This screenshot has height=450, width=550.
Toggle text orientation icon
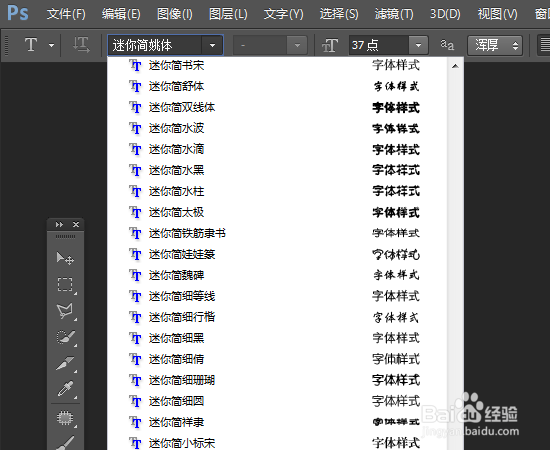point(81,45)
